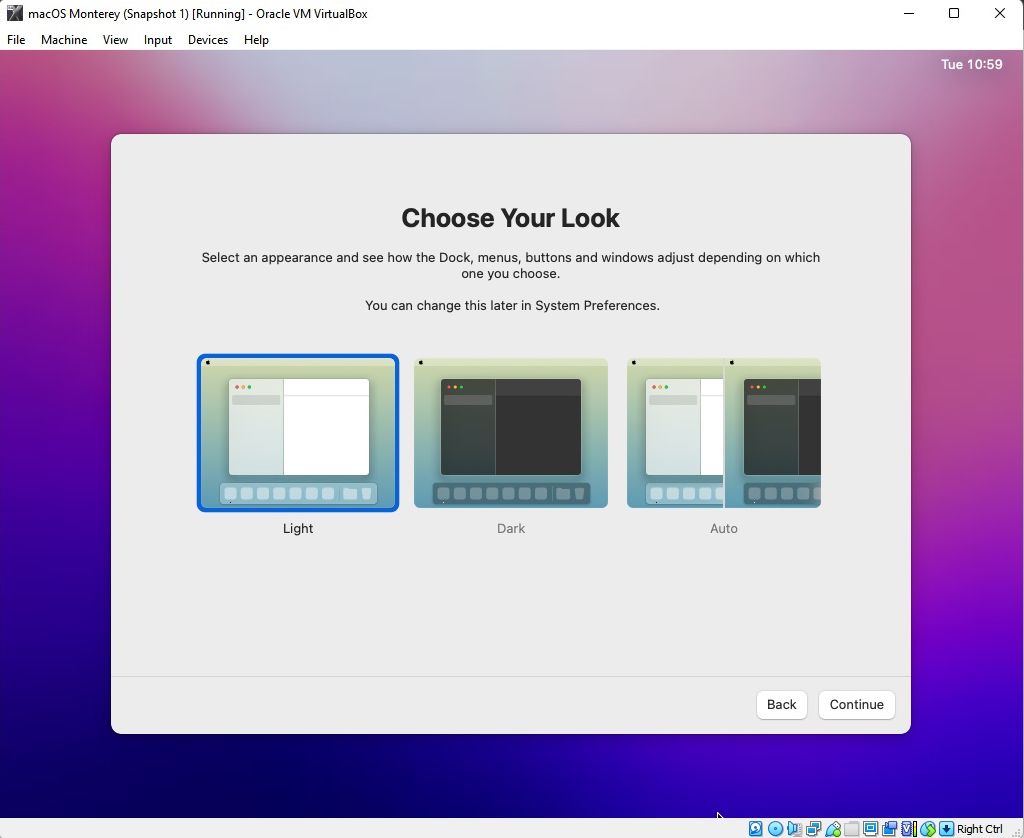Click the shared folders status icon

[x=852, y=829]
